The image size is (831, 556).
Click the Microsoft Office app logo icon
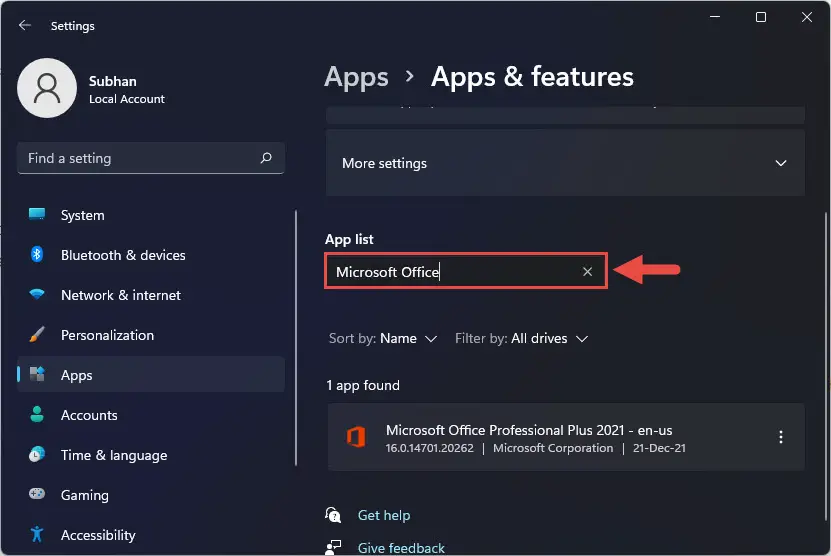tap(356, 437)
